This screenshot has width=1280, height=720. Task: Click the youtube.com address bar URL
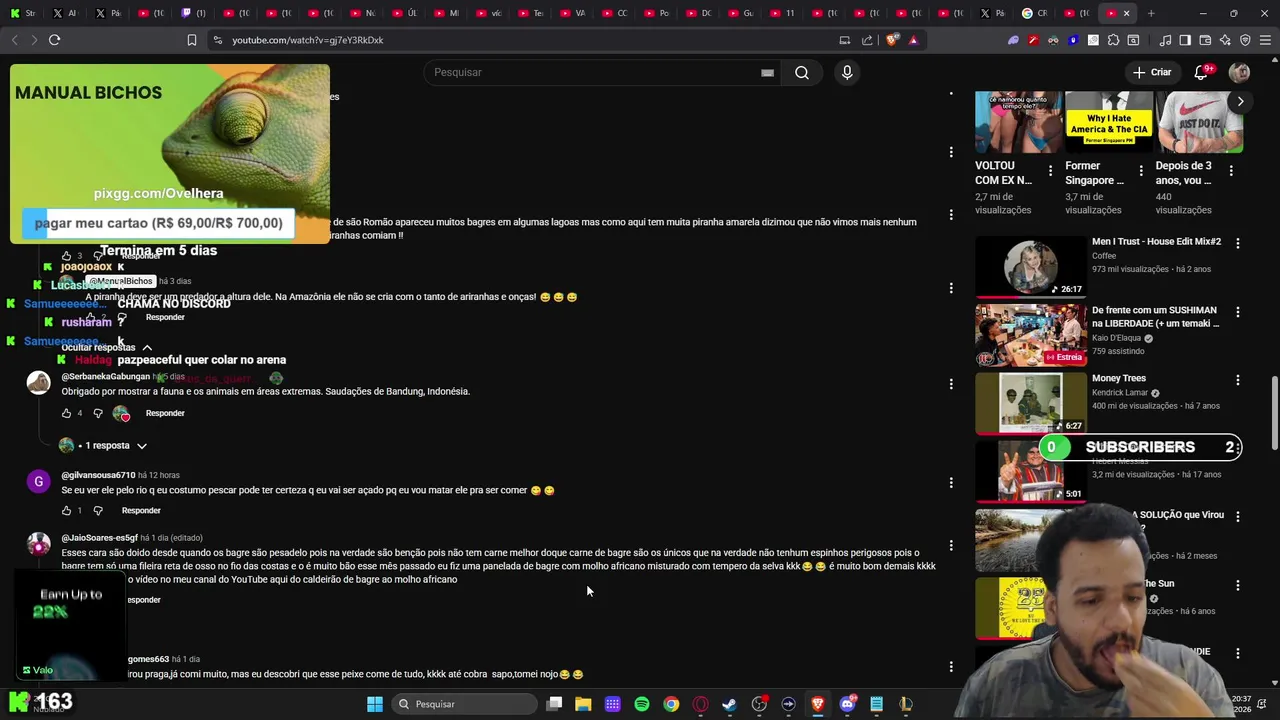click(308, 40)
